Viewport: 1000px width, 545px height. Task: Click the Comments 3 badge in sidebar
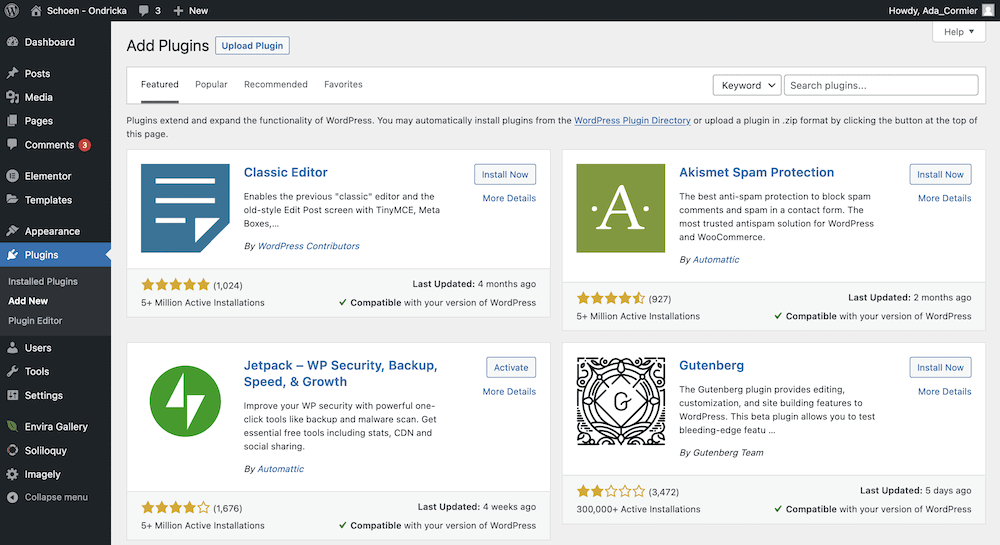(84, 145)
